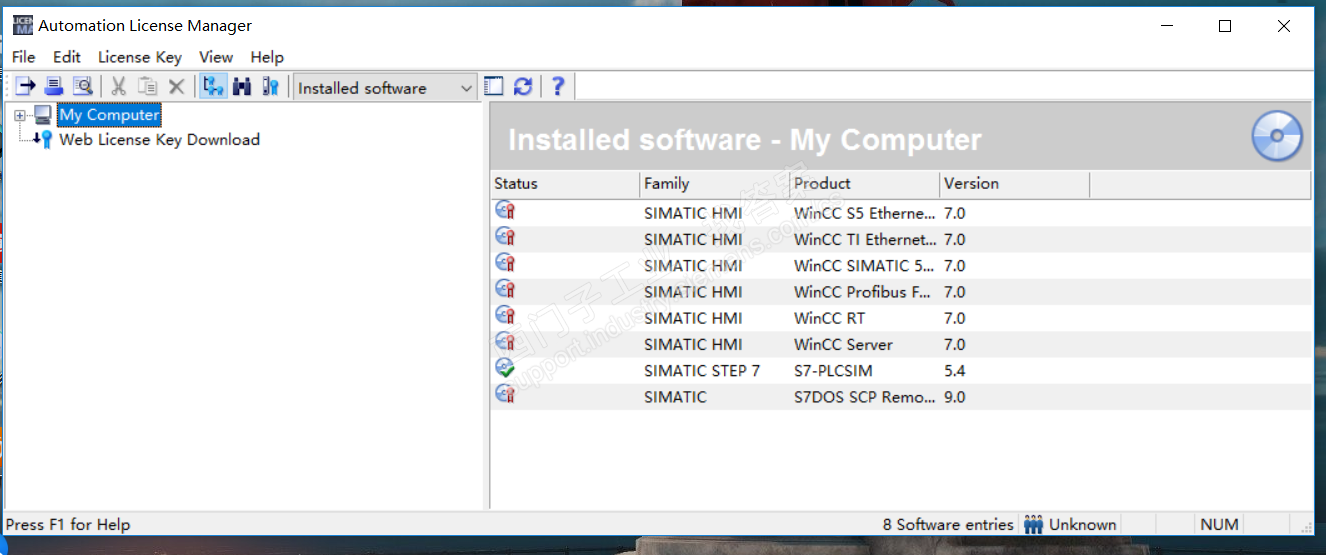Sort by the Product column header
1326x555 pixels.
pos(865,184)
